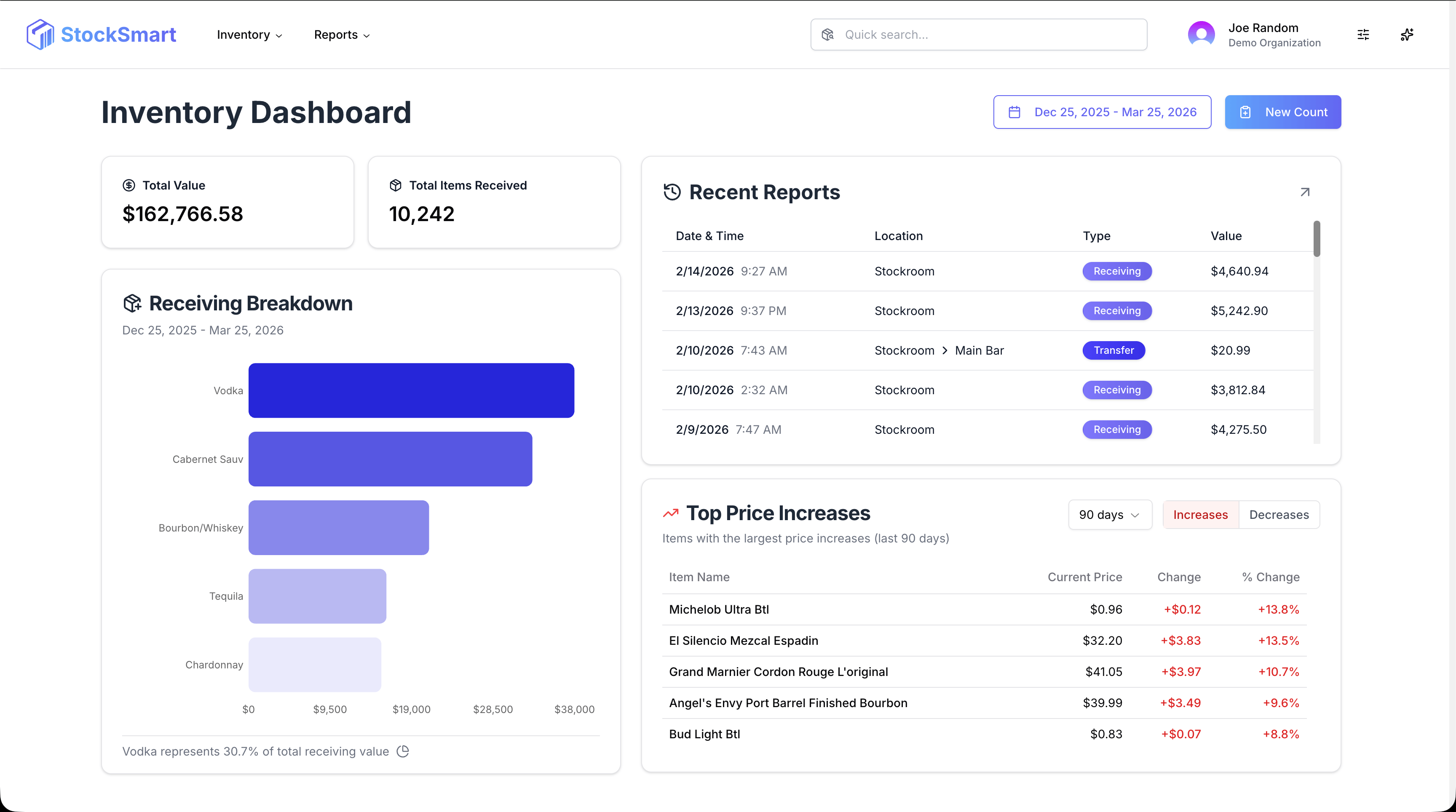Select Angel's Envy Port Barrel Finished Bourbon
The height and width of the screenshot is (812, 1456).
(984, 702)
